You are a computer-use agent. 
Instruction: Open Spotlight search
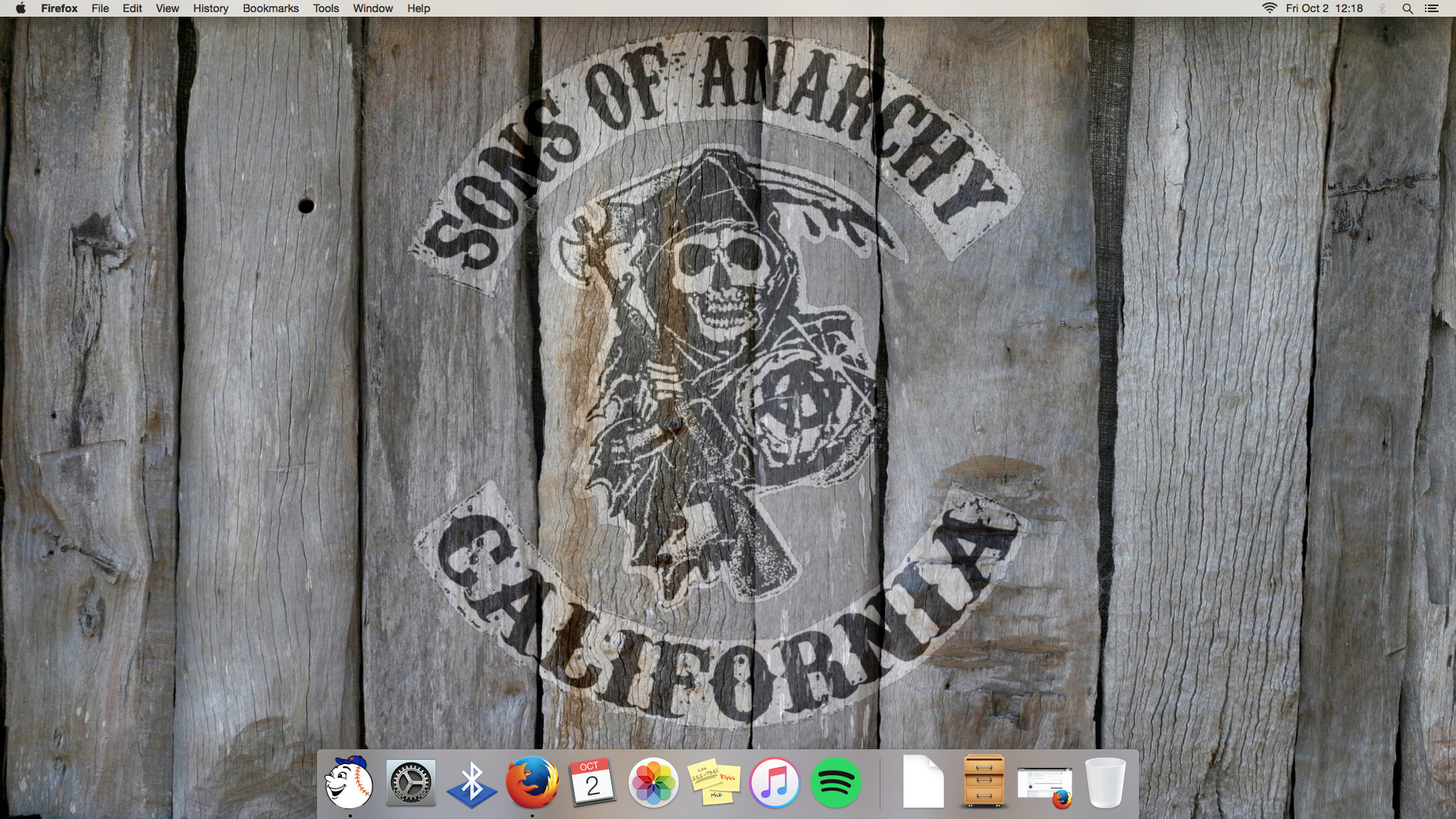tap(1407, 8)
